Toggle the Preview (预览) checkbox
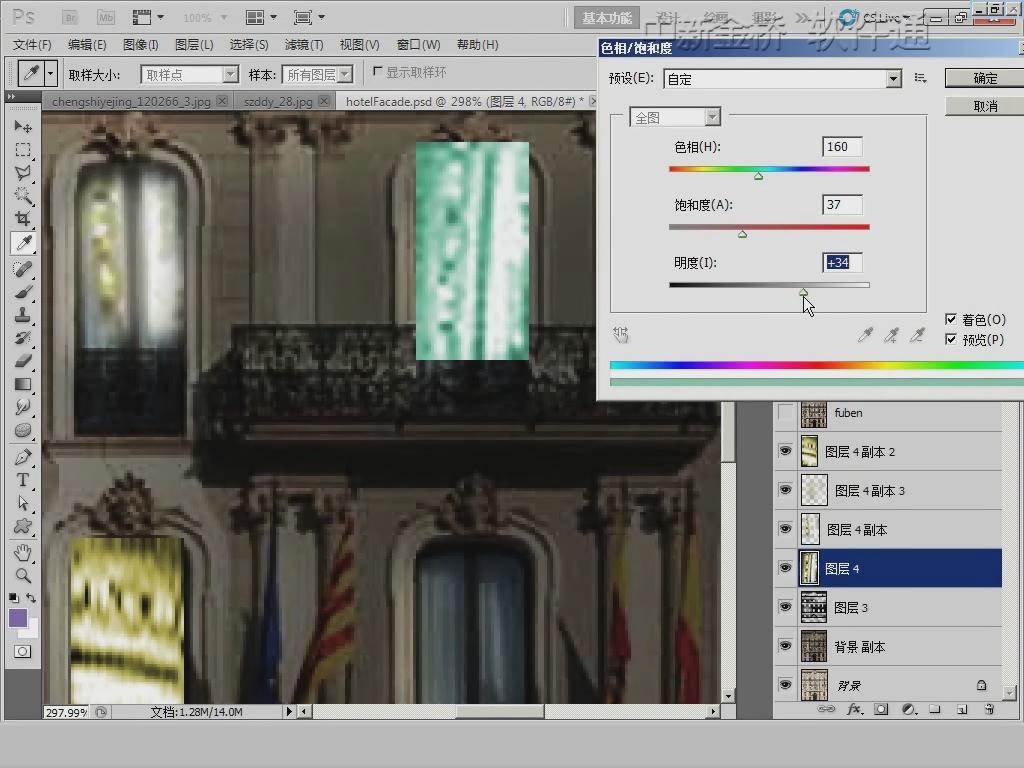 951,339
